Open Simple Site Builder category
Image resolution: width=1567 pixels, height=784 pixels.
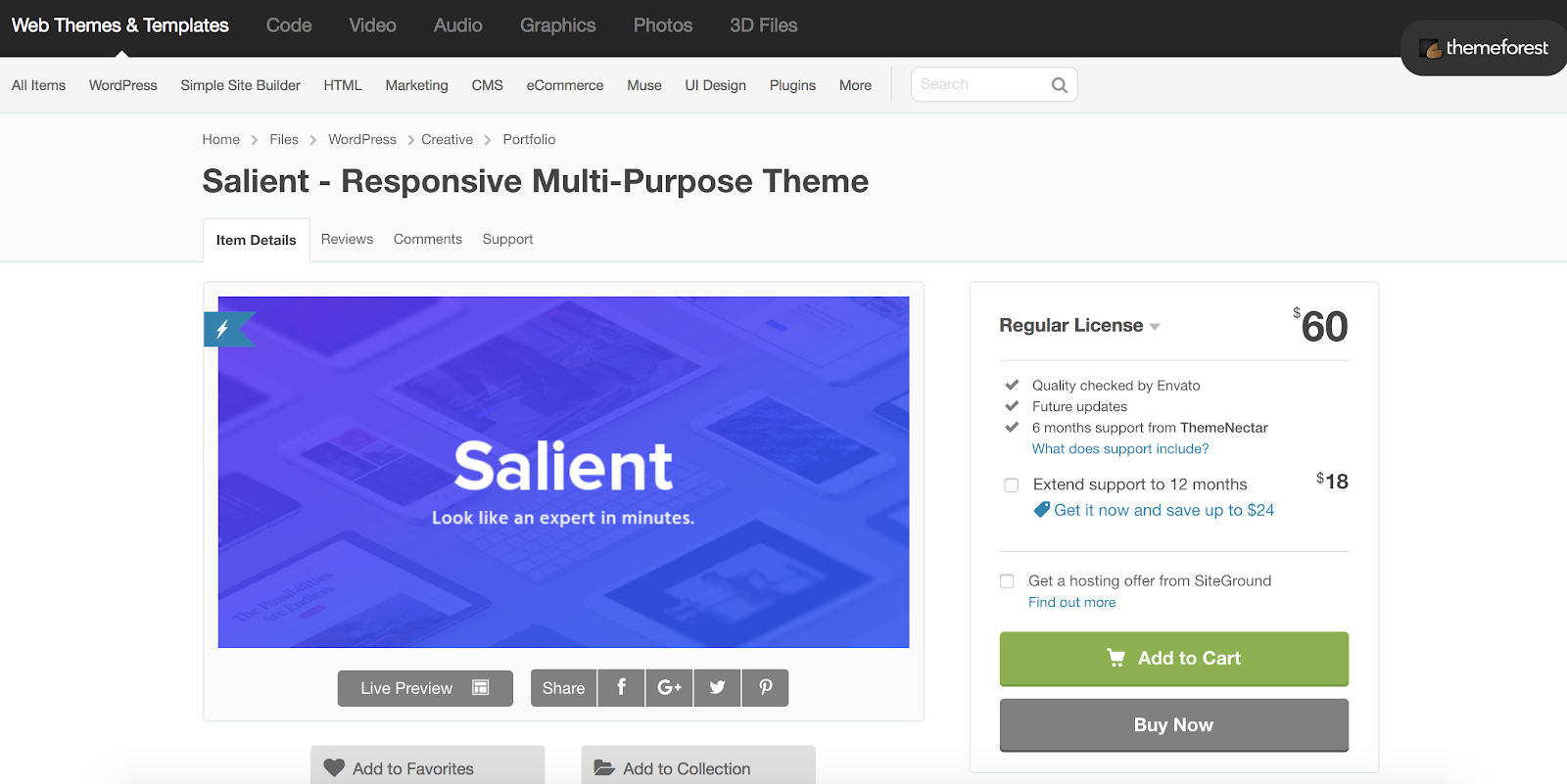tap(240, 85)
